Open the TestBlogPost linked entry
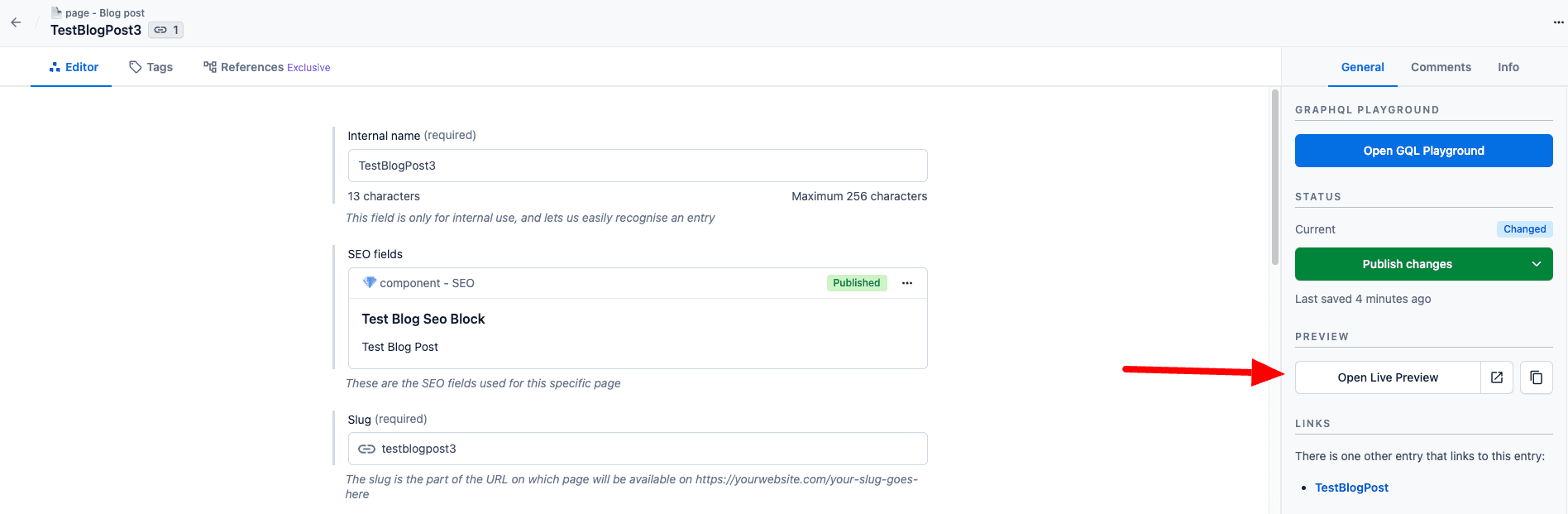The width and height of the screenshot is (1568, 514). [1351, 488]
